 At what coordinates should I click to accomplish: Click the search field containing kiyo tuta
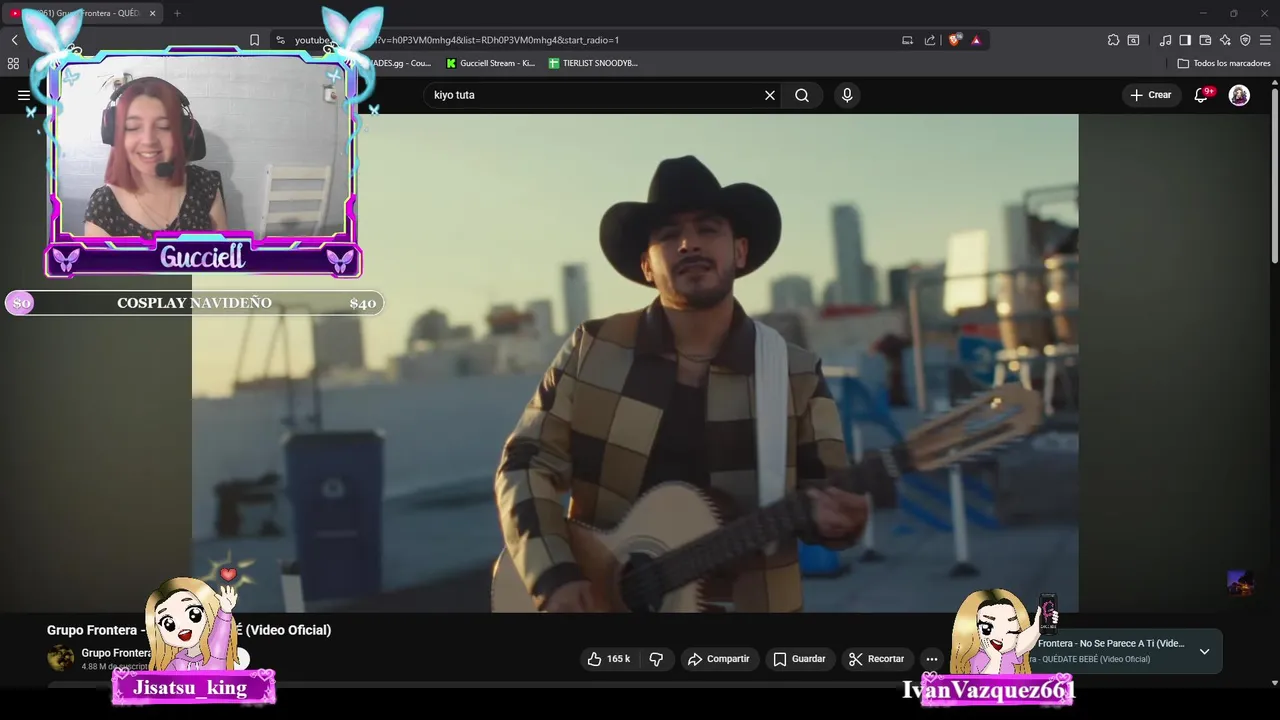(x=595, y=95)
